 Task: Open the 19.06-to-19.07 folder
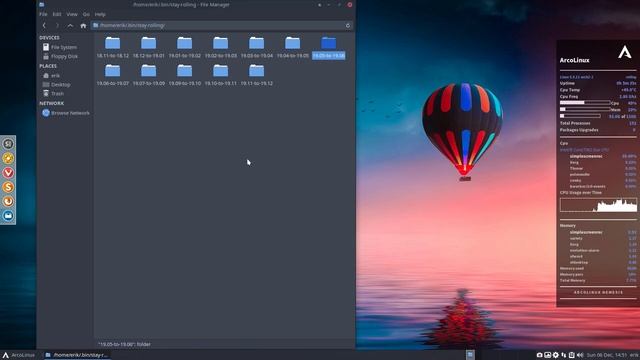pyautogui.click(x=113, y=75)
